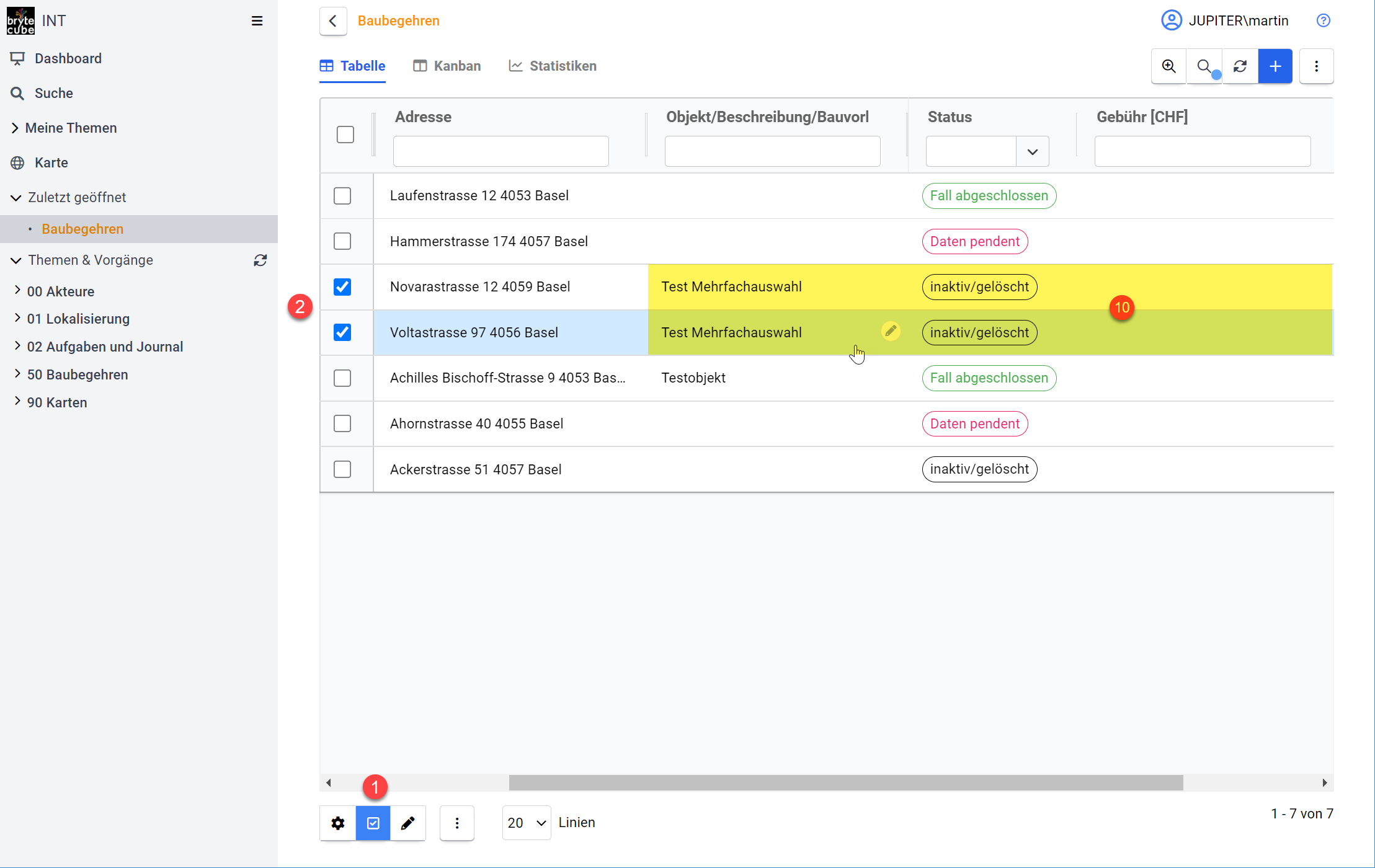Add a new Baubegehren with plus button
Viewport: 1375px width, 868px height.
pos(1275,66)
